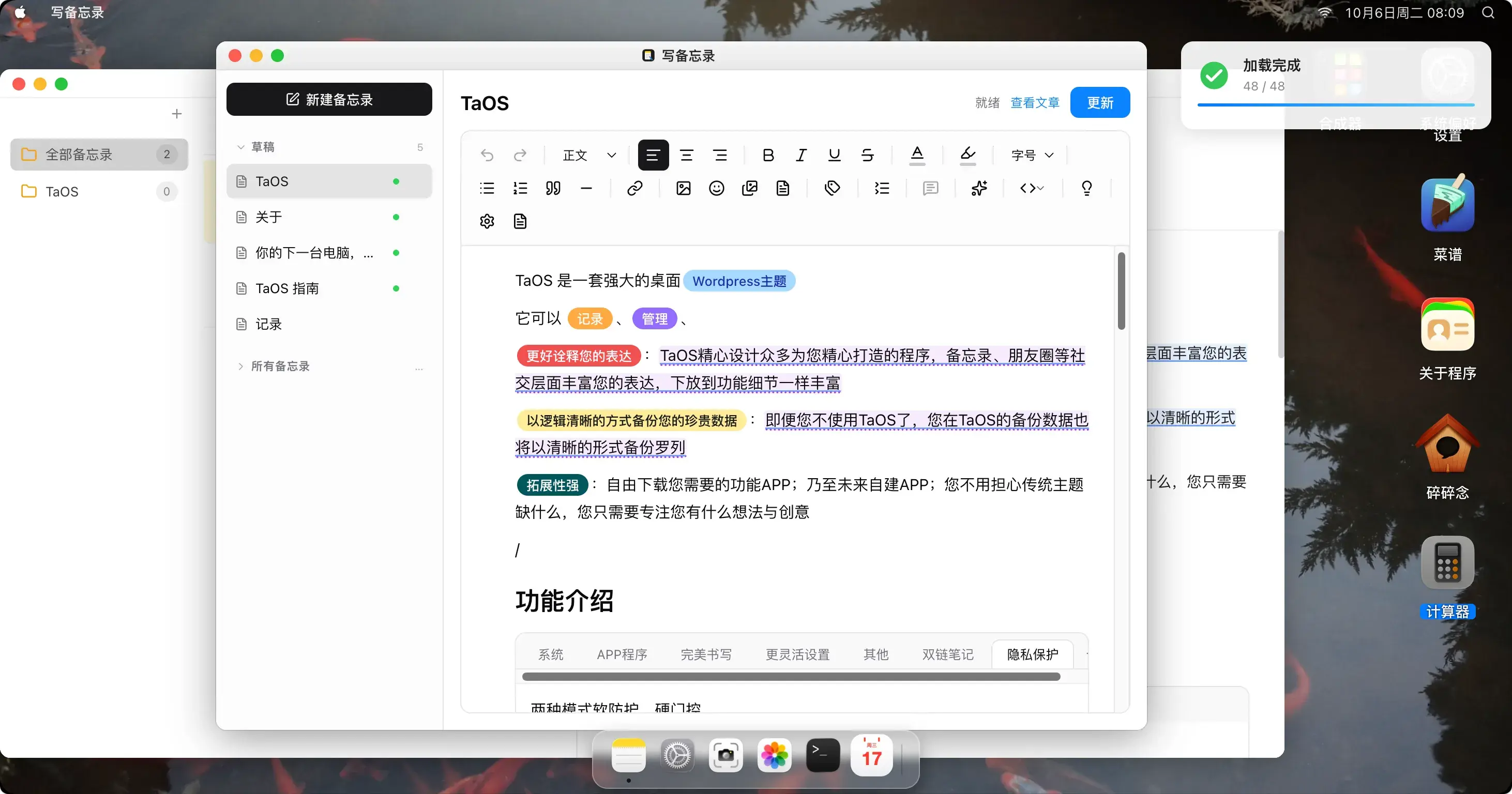Click the tab strip horizontal scrollbar
This screenshot has height=794, width=1512.
tap(791, 677)
